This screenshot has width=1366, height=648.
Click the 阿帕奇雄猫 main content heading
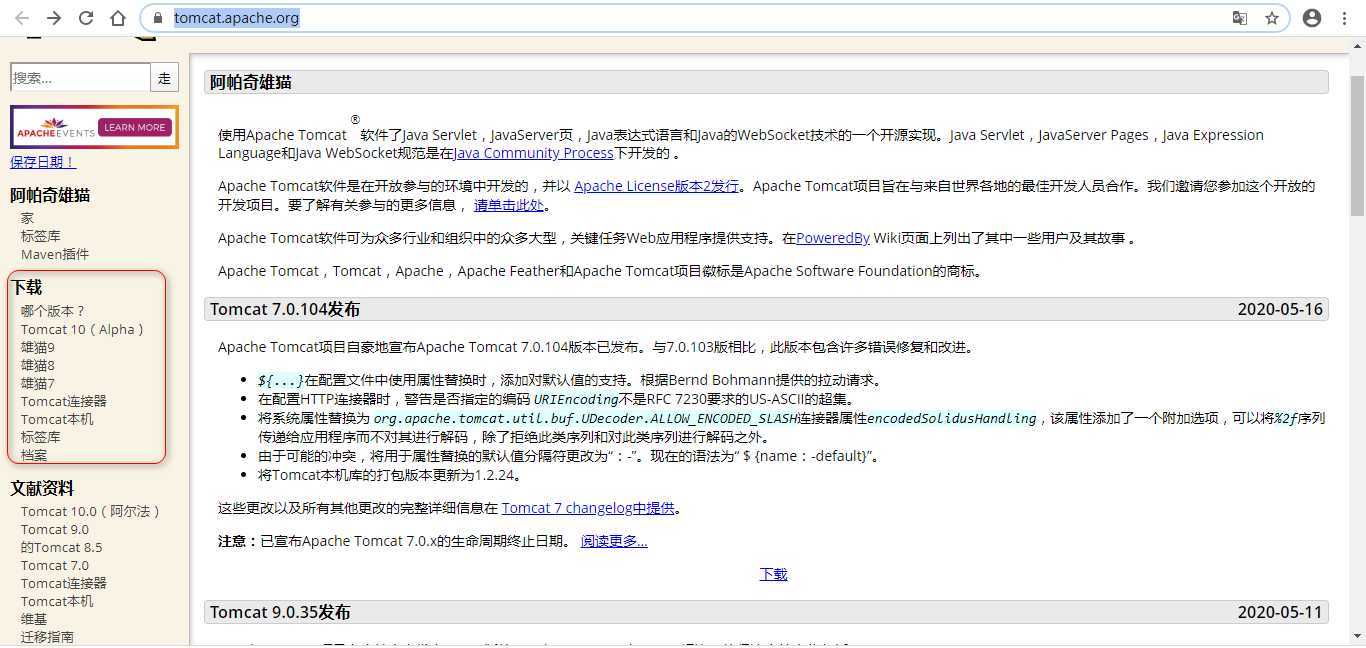point(251,82)
